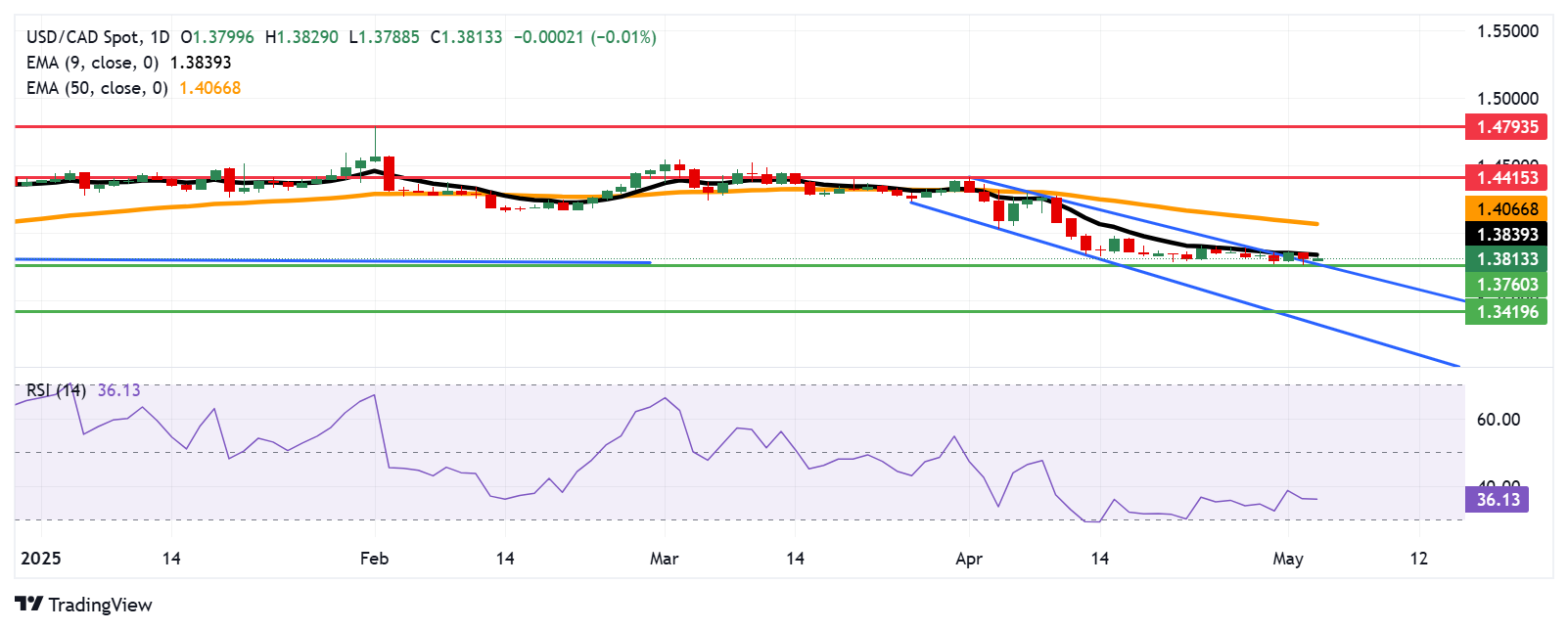Click the 1.55000 price scale value

point(1507,31)
